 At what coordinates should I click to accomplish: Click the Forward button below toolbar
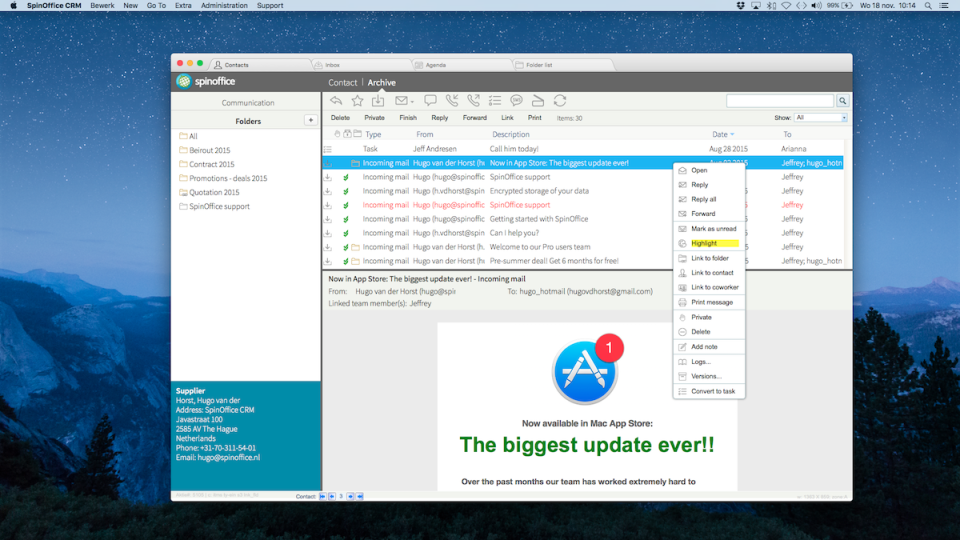point(474,118)
